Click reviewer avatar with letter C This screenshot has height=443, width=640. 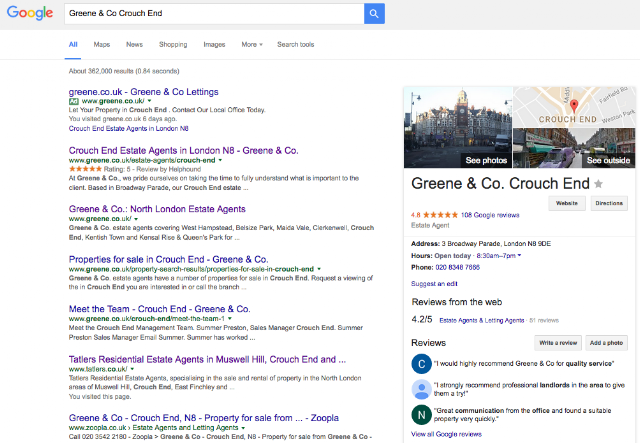click(422, 364)
